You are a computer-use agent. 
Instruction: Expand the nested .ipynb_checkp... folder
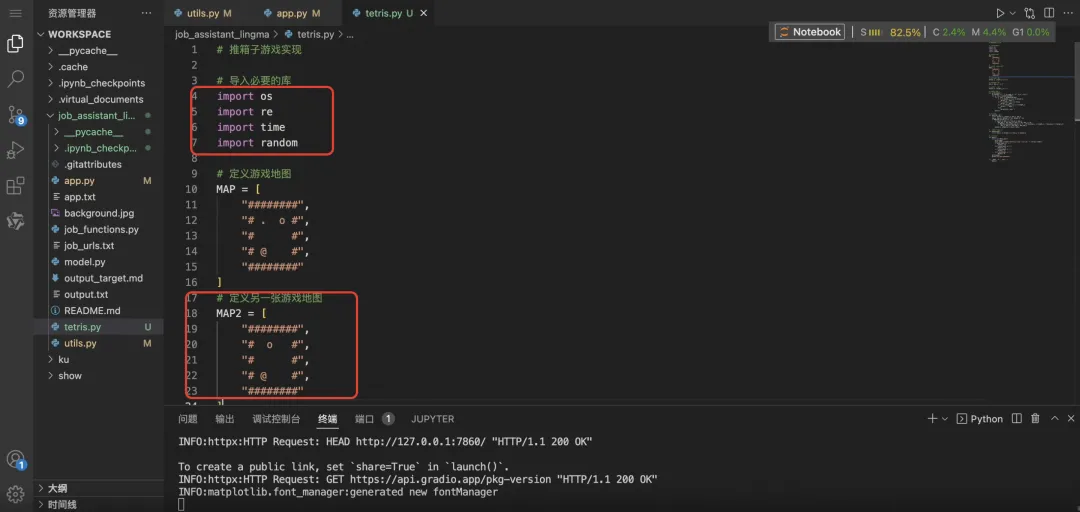point(98,148)
